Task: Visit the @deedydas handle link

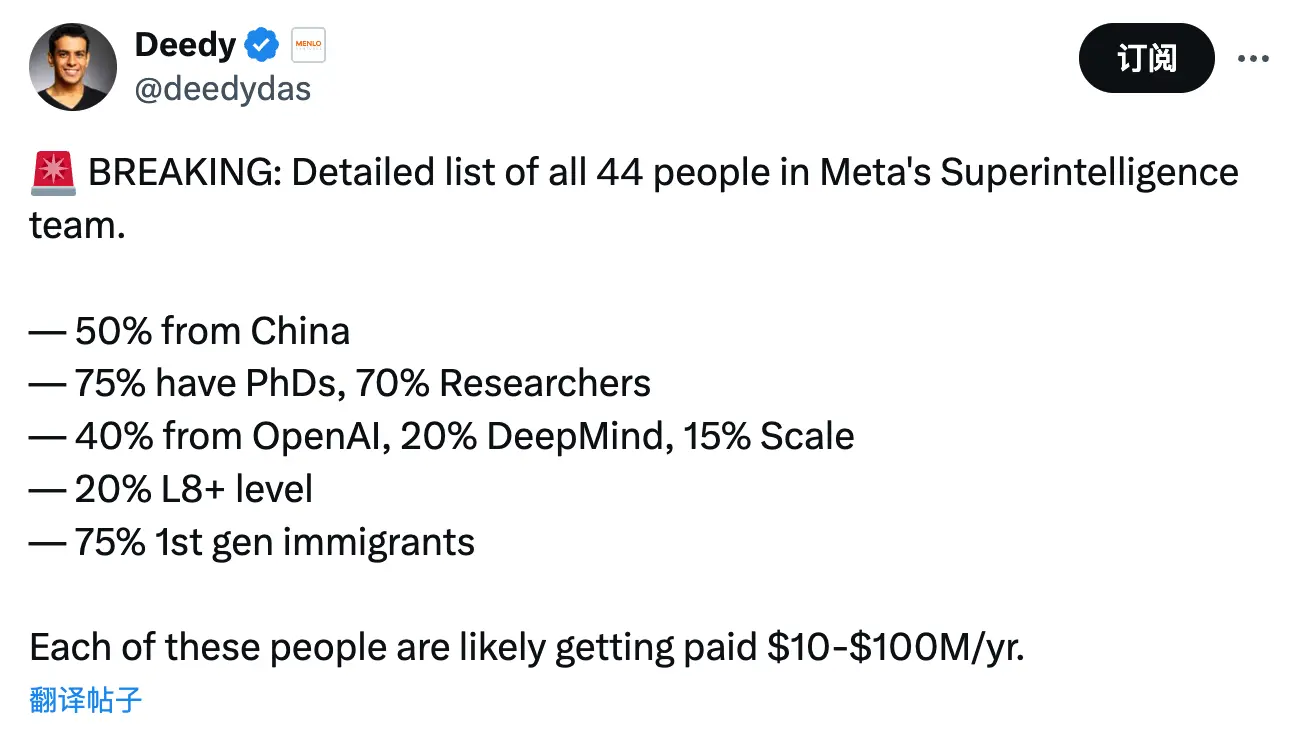Action: point(222,89)
